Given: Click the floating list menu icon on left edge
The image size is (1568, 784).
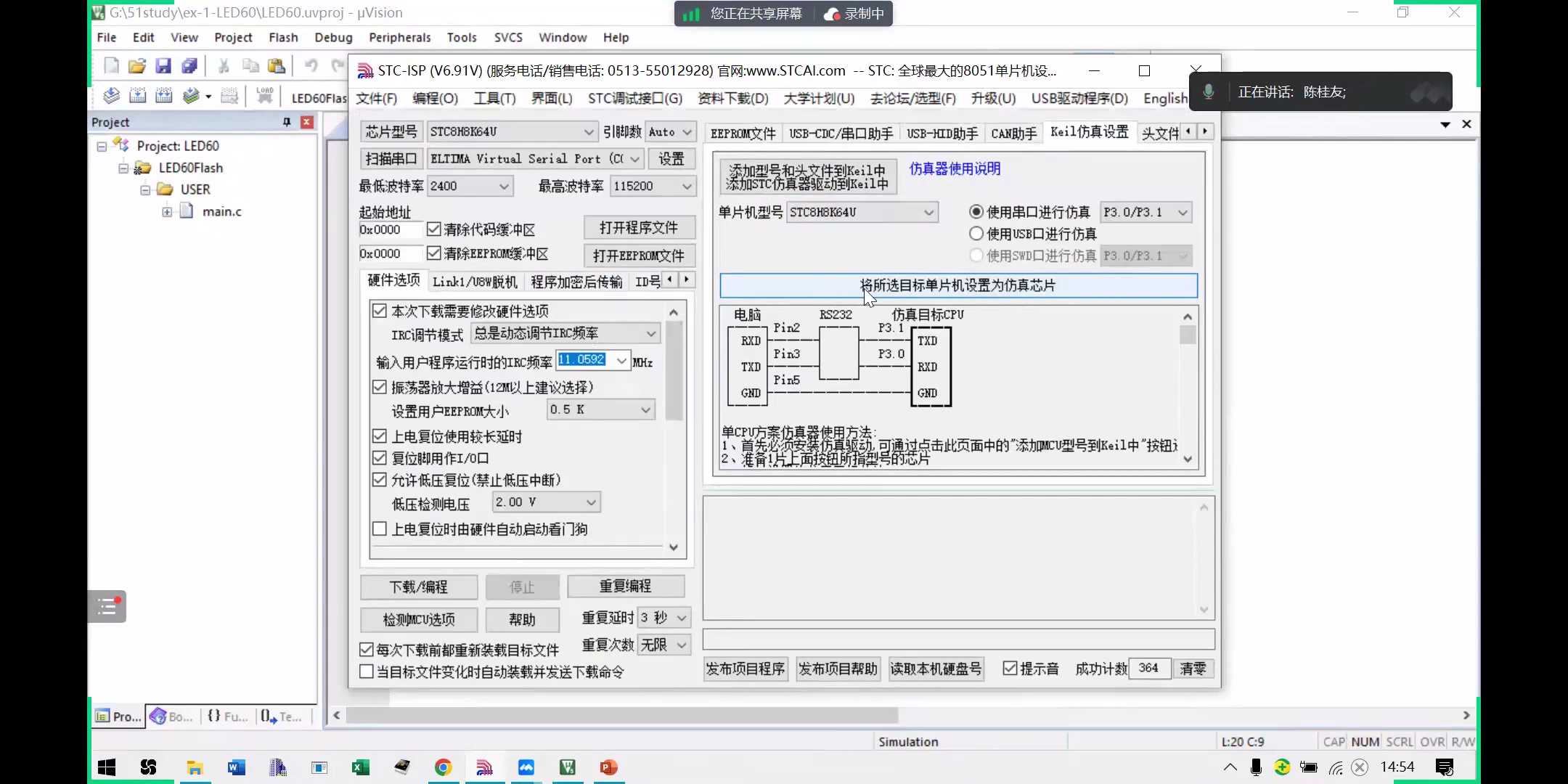Looking at the screenshot, I should tap(107, 606).
